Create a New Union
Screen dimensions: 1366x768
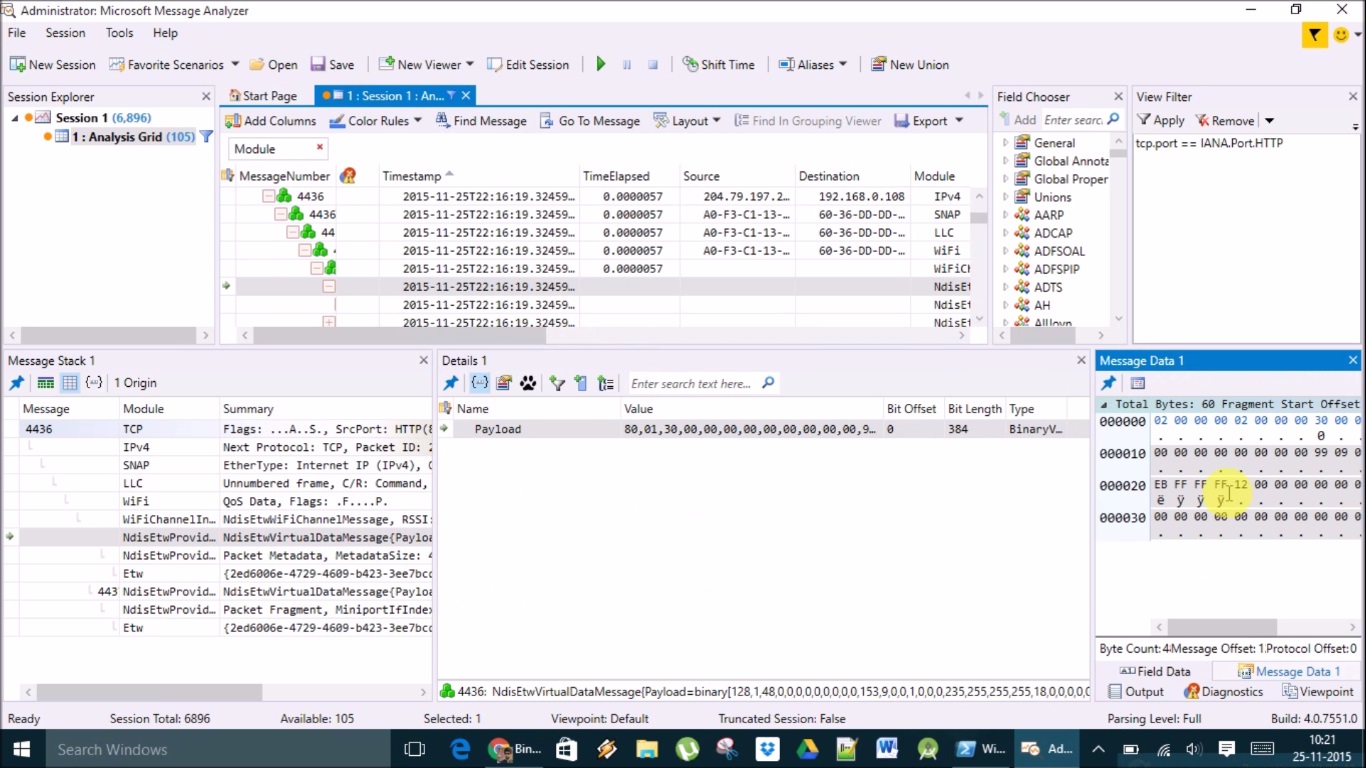(909, 64)
